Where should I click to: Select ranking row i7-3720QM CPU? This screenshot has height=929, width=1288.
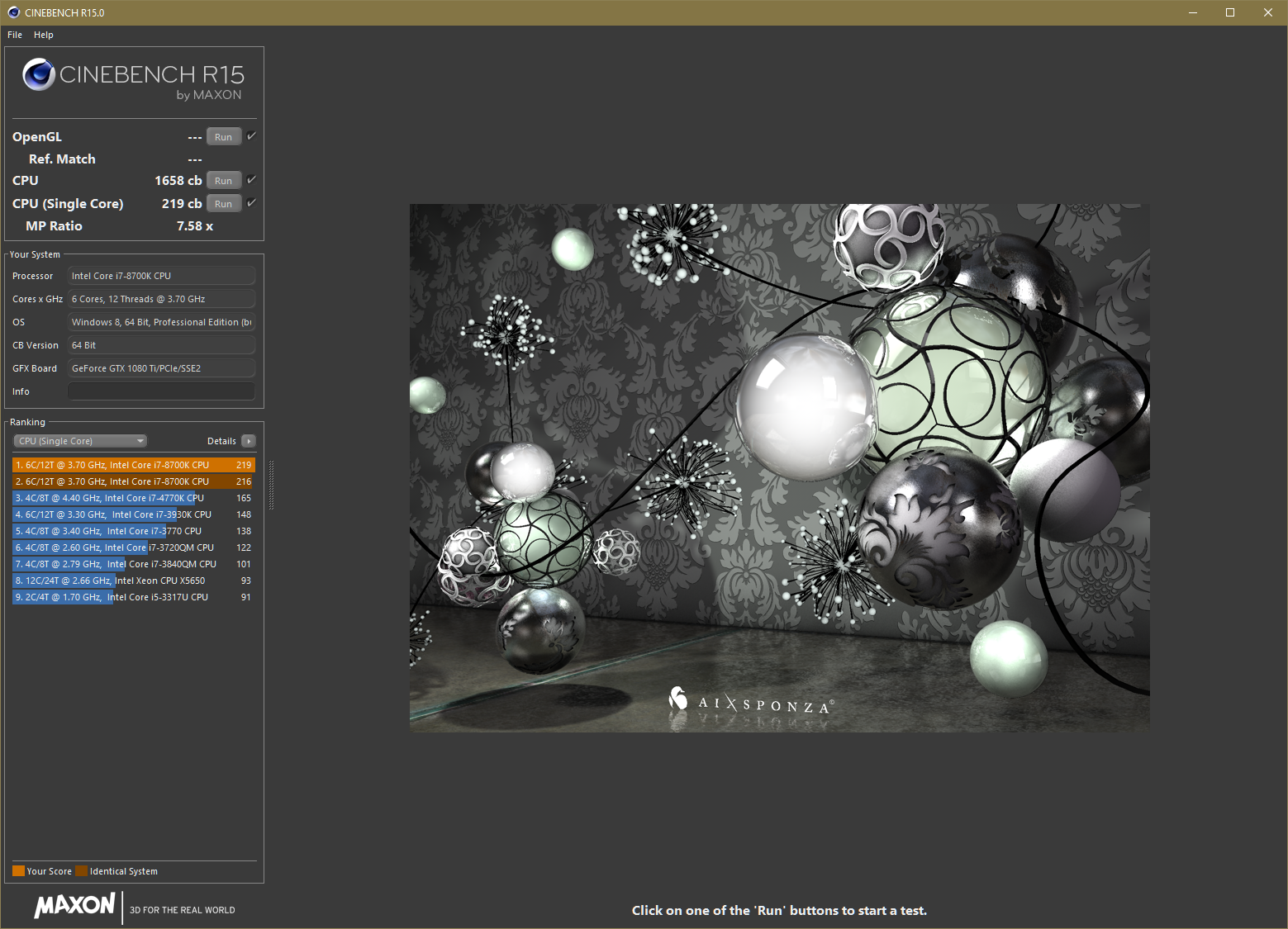pos(134,547)
